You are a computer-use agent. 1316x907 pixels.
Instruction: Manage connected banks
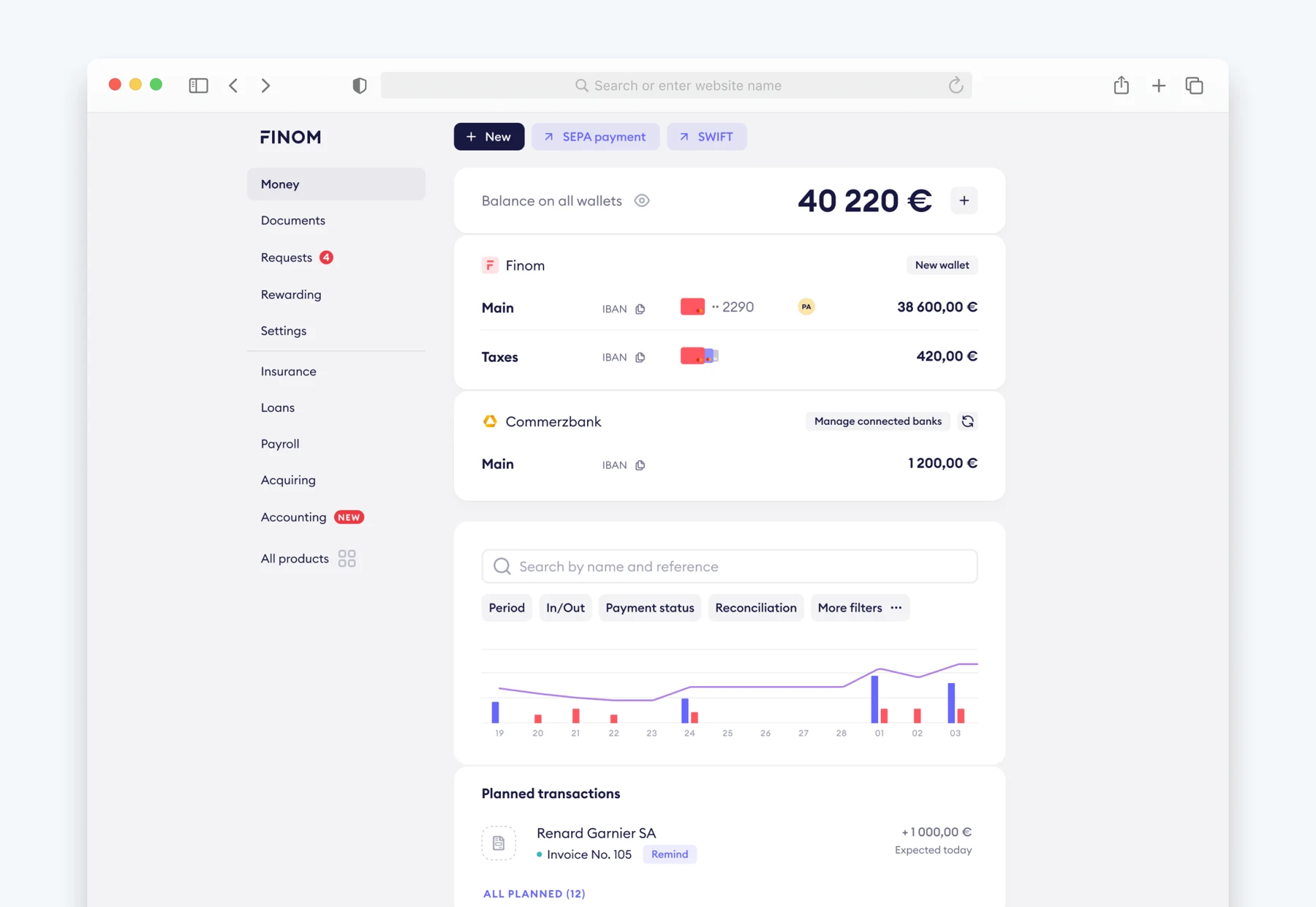click(878, 421)
